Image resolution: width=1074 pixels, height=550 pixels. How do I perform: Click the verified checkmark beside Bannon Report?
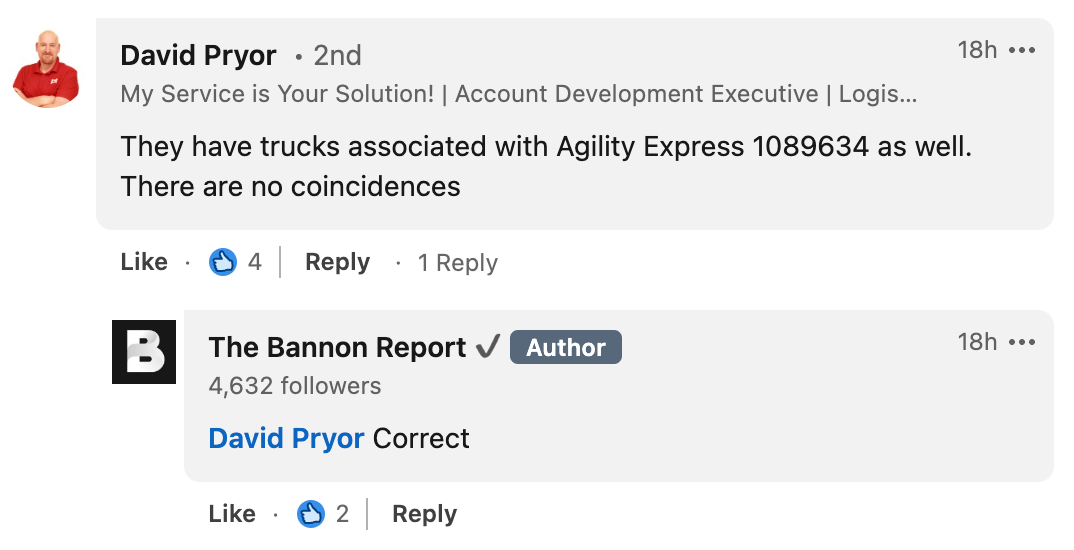pos(488,347)
